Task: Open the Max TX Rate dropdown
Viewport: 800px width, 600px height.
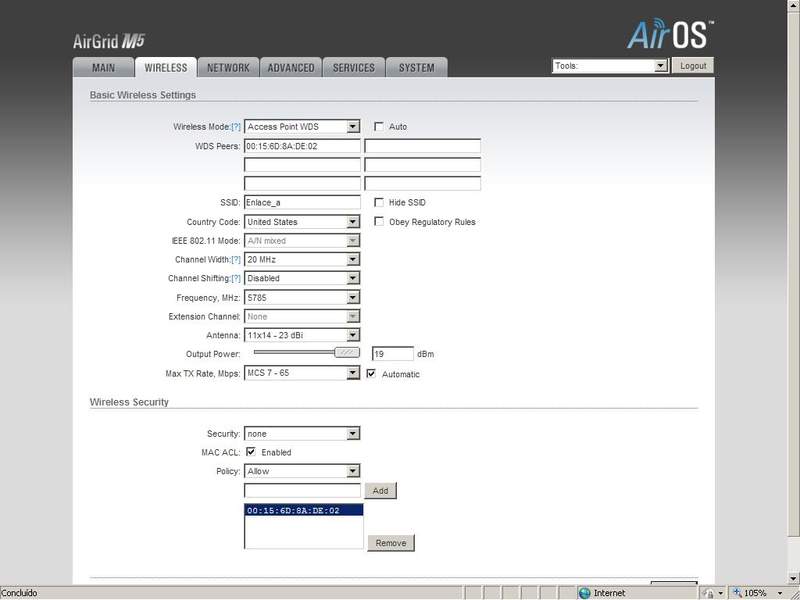Action: tap(302, 373)
